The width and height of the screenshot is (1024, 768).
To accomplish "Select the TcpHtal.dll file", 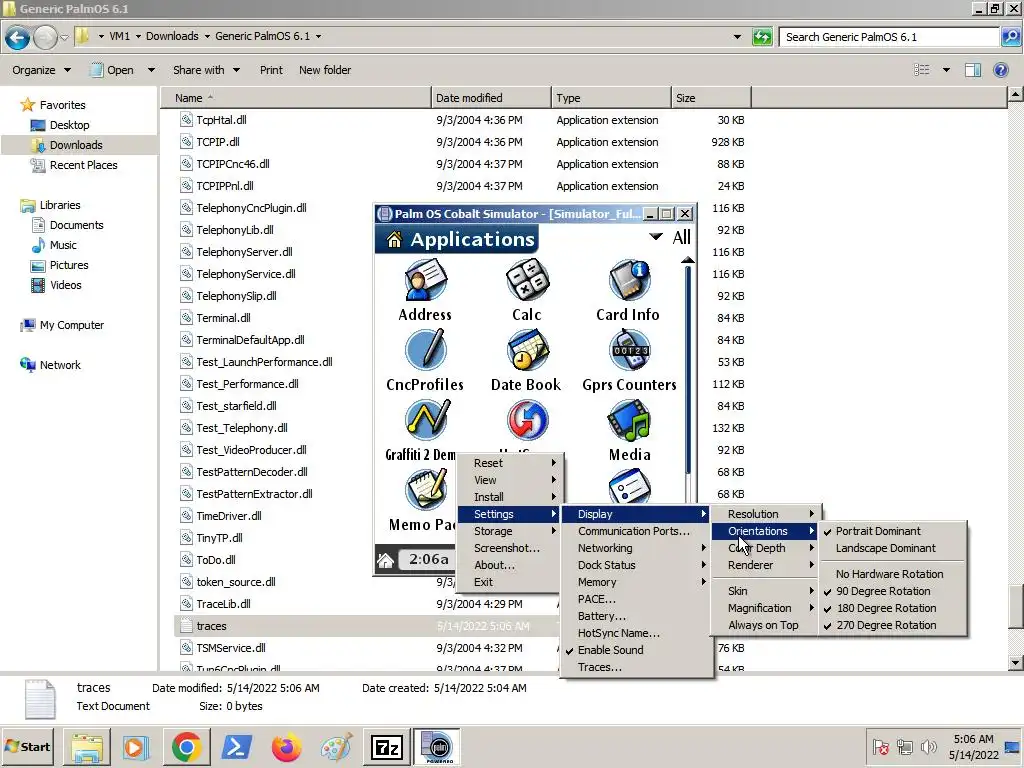I will click(x=221, y=120).
